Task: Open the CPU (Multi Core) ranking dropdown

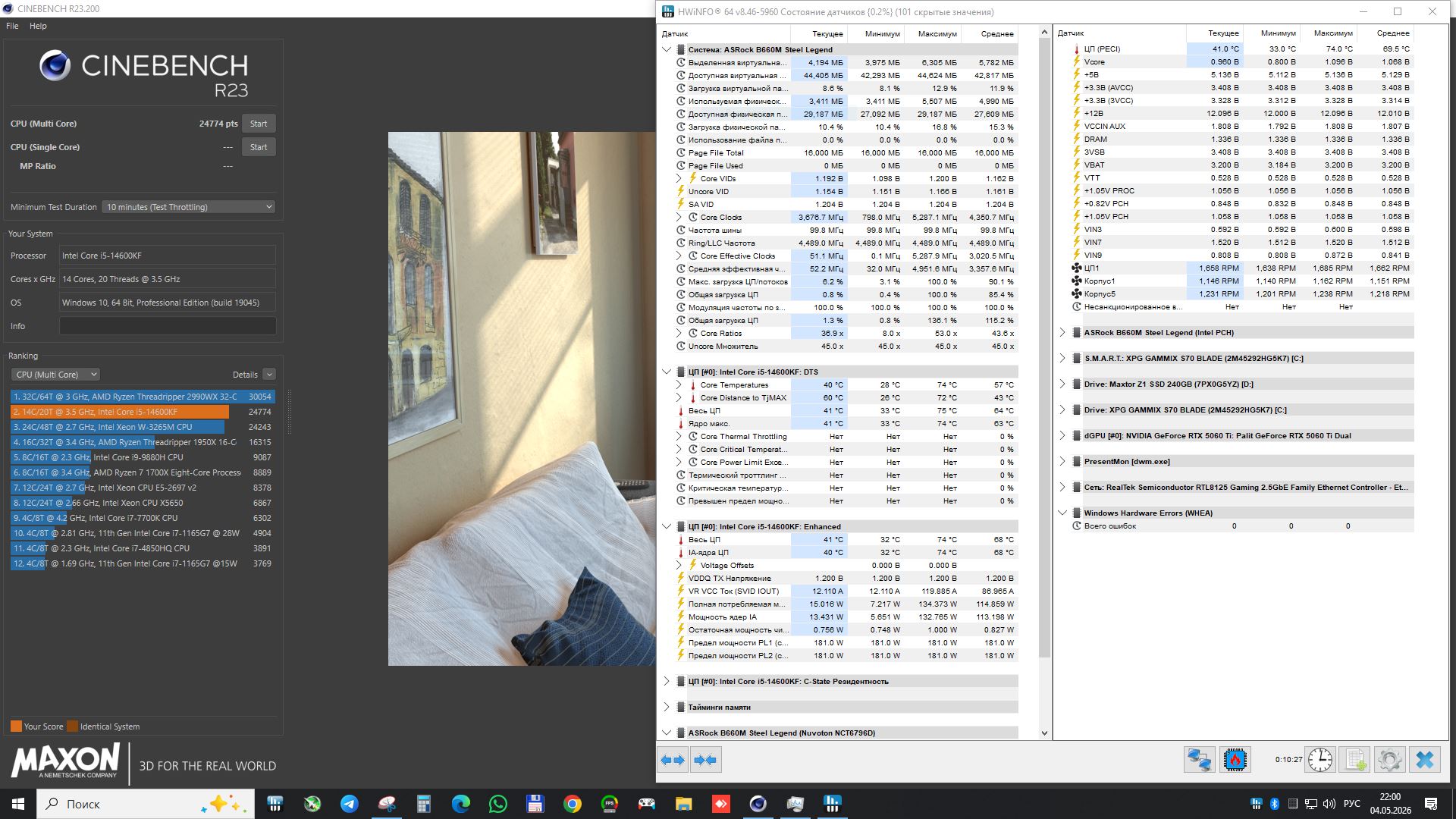Action: [x=55, y=375]
